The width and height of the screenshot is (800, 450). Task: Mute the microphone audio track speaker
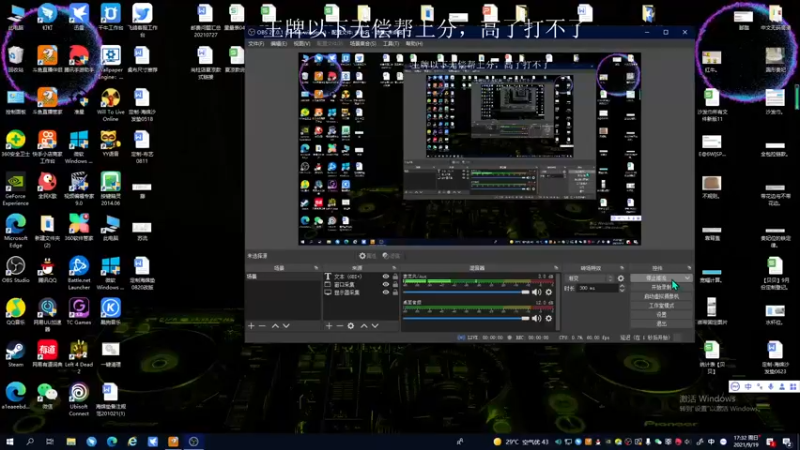(536, 292)
